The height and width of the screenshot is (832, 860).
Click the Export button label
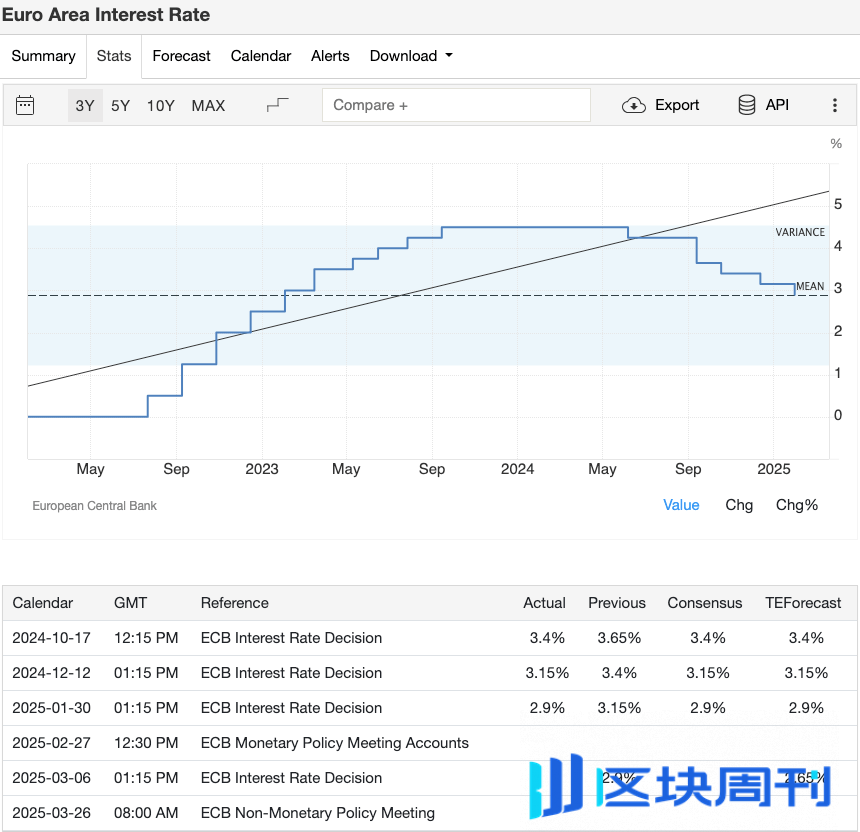click(677, 105)
